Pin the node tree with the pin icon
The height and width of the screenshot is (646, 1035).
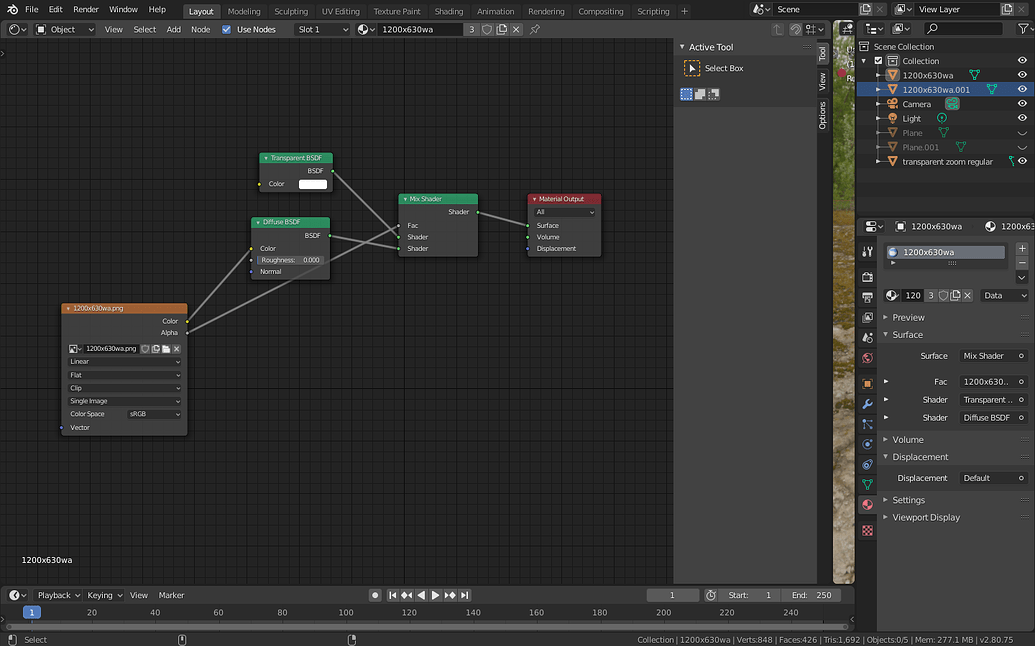(535, 29)
